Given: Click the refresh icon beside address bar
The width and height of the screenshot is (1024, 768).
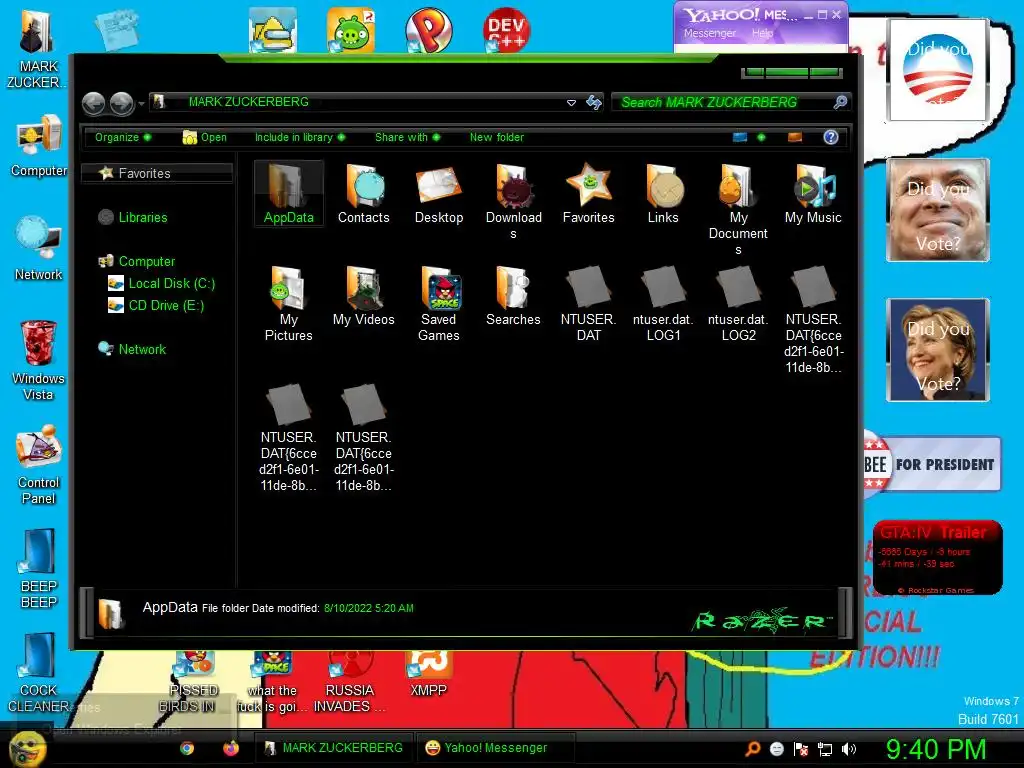Looking at the screenshot, I should [594, 103].
